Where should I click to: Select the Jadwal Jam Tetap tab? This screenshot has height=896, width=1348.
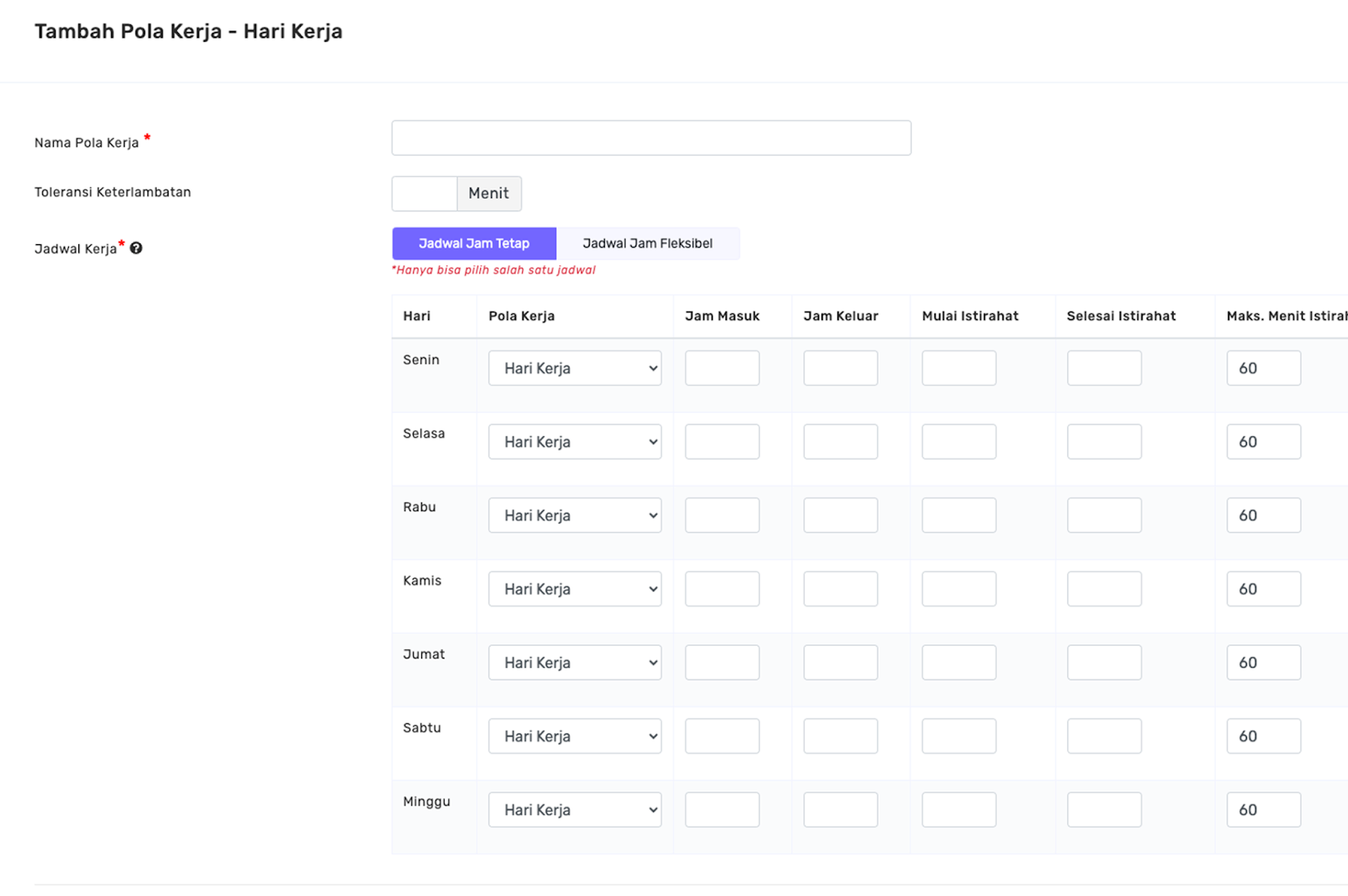click(473, 243)
